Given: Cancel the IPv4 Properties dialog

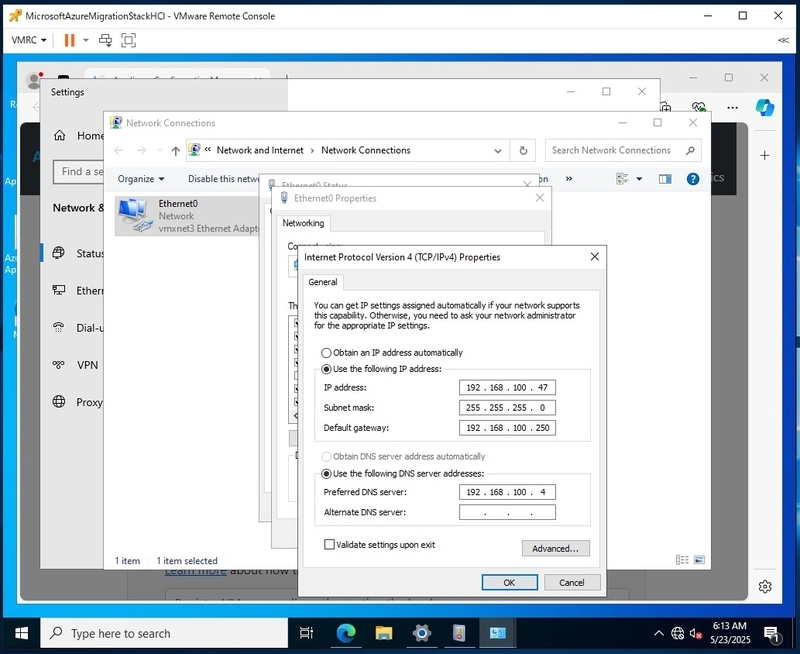Looking at the screenshot, I should point(571,583).
